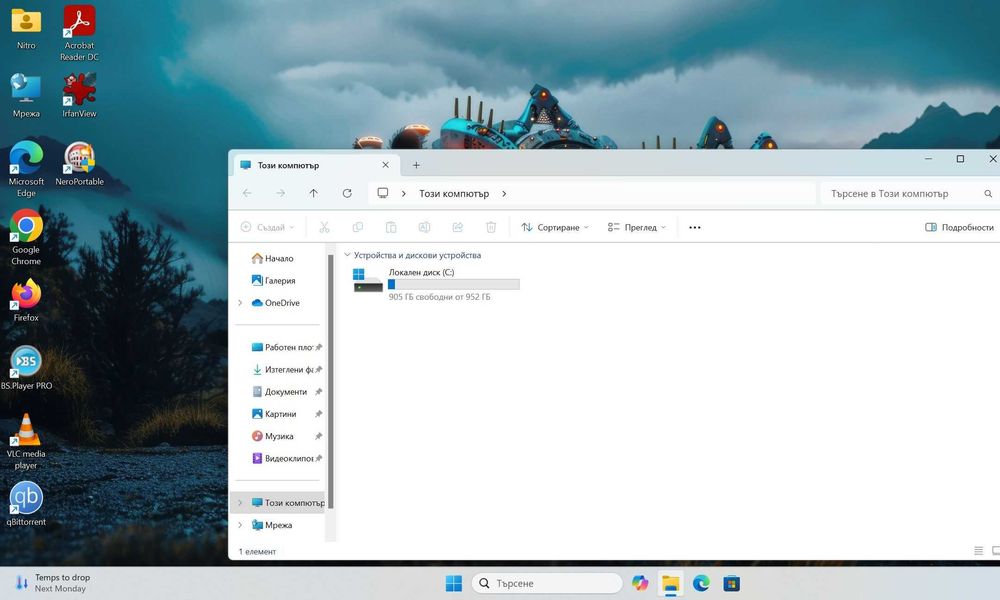
Task: Open Microsoft Edge desktop shortcut
Action: (x=26, y=170)
